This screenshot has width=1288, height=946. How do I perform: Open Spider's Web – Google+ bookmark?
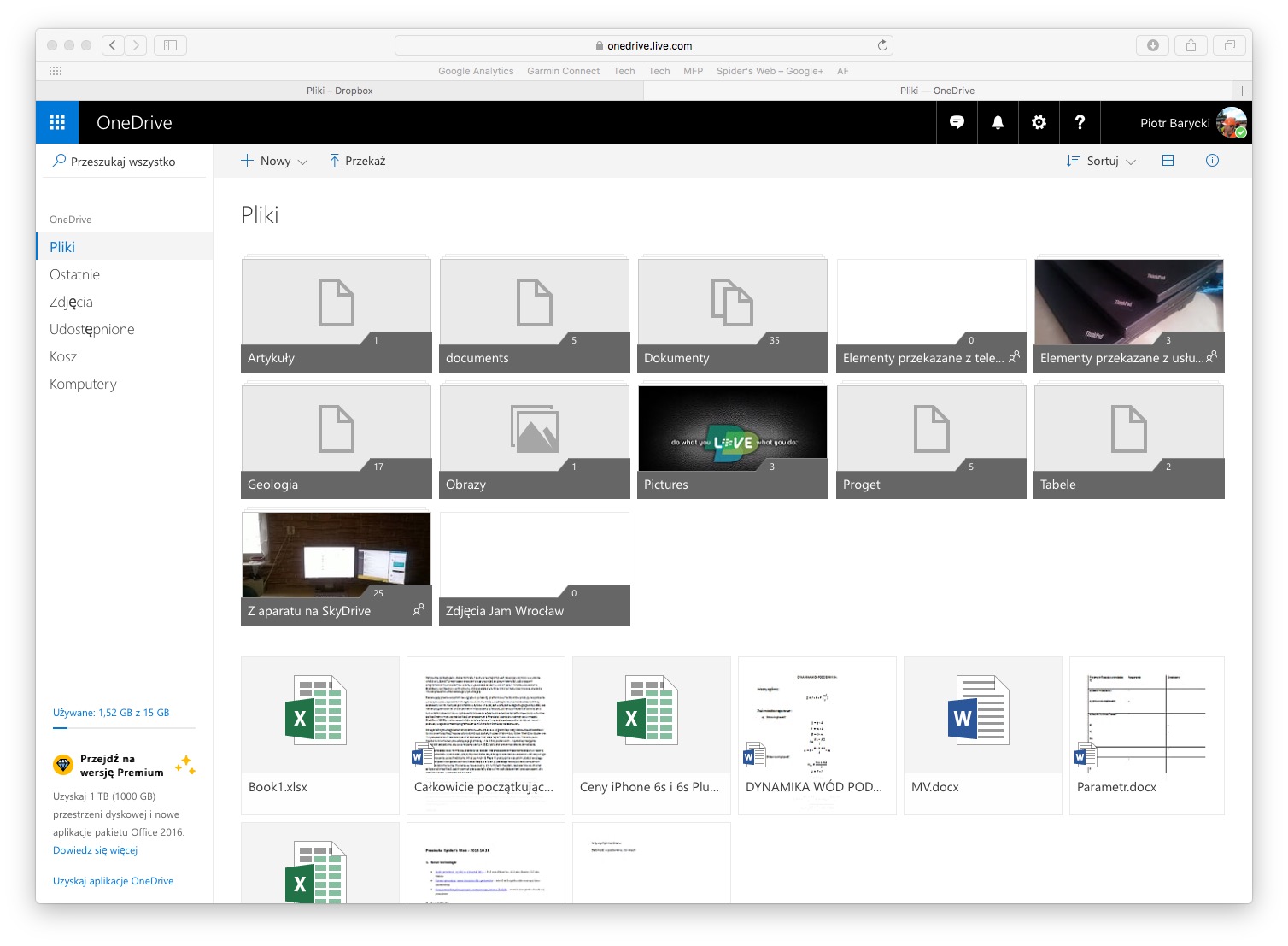pyautogui.click(x=770, y=71)
